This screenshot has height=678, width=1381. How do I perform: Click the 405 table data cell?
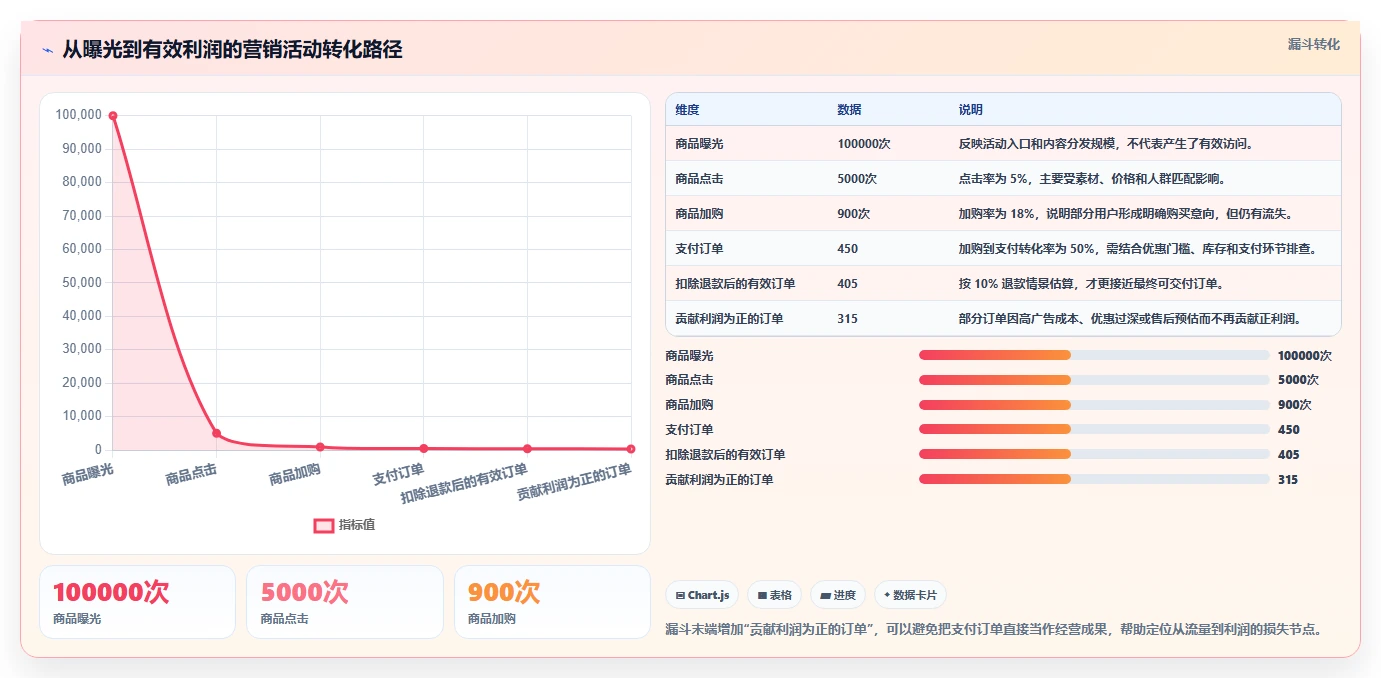[x=888, y=284]
